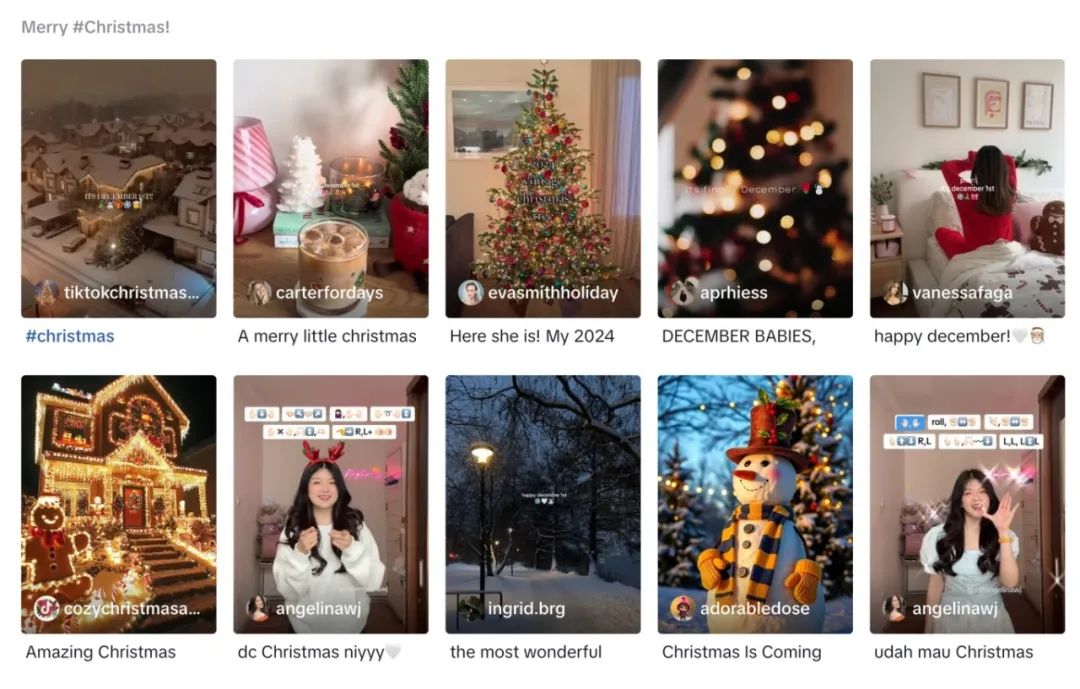Image resolution: width=1080 pixels, height=689 pixels.
Task: Play the lit-up gingerbread house video
Action: pyautogui.click(x=118, y=504)
